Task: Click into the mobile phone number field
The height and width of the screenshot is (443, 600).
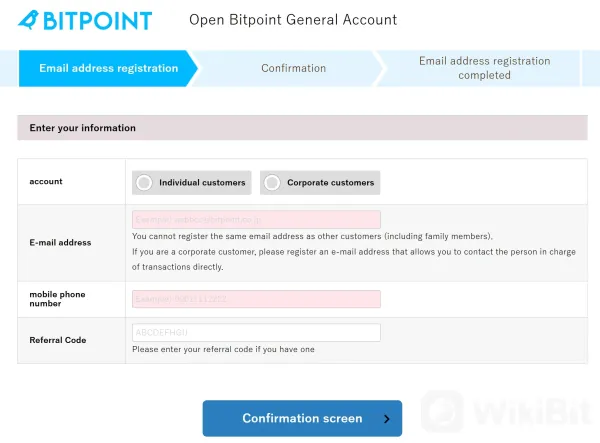Action: 256,299
